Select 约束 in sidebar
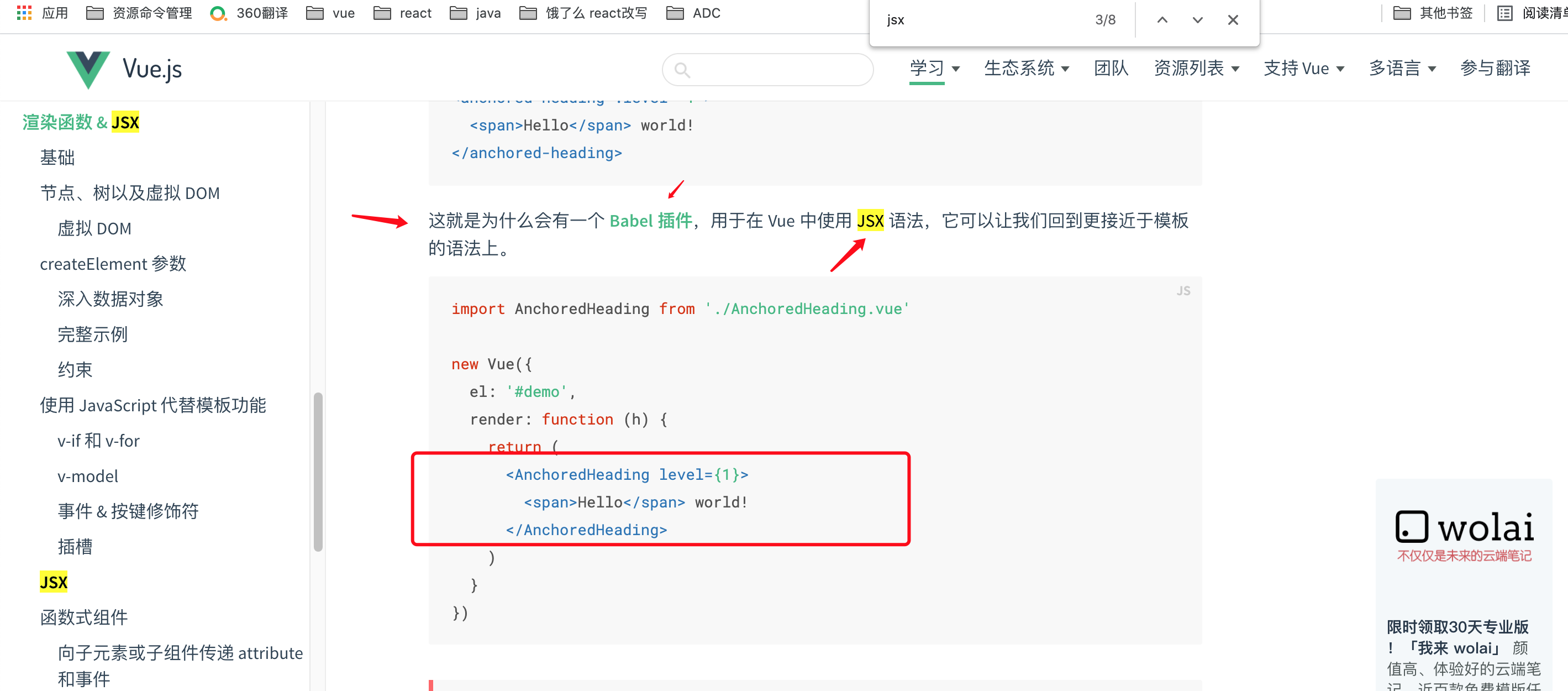This screenshot has width=1568, height=691. point(75,370)
